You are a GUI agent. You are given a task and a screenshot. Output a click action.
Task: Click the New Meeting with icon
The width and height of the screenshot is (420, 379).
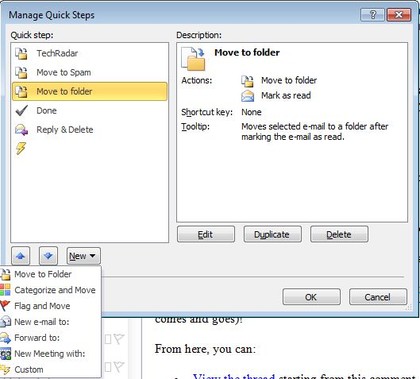click(5, 354)
